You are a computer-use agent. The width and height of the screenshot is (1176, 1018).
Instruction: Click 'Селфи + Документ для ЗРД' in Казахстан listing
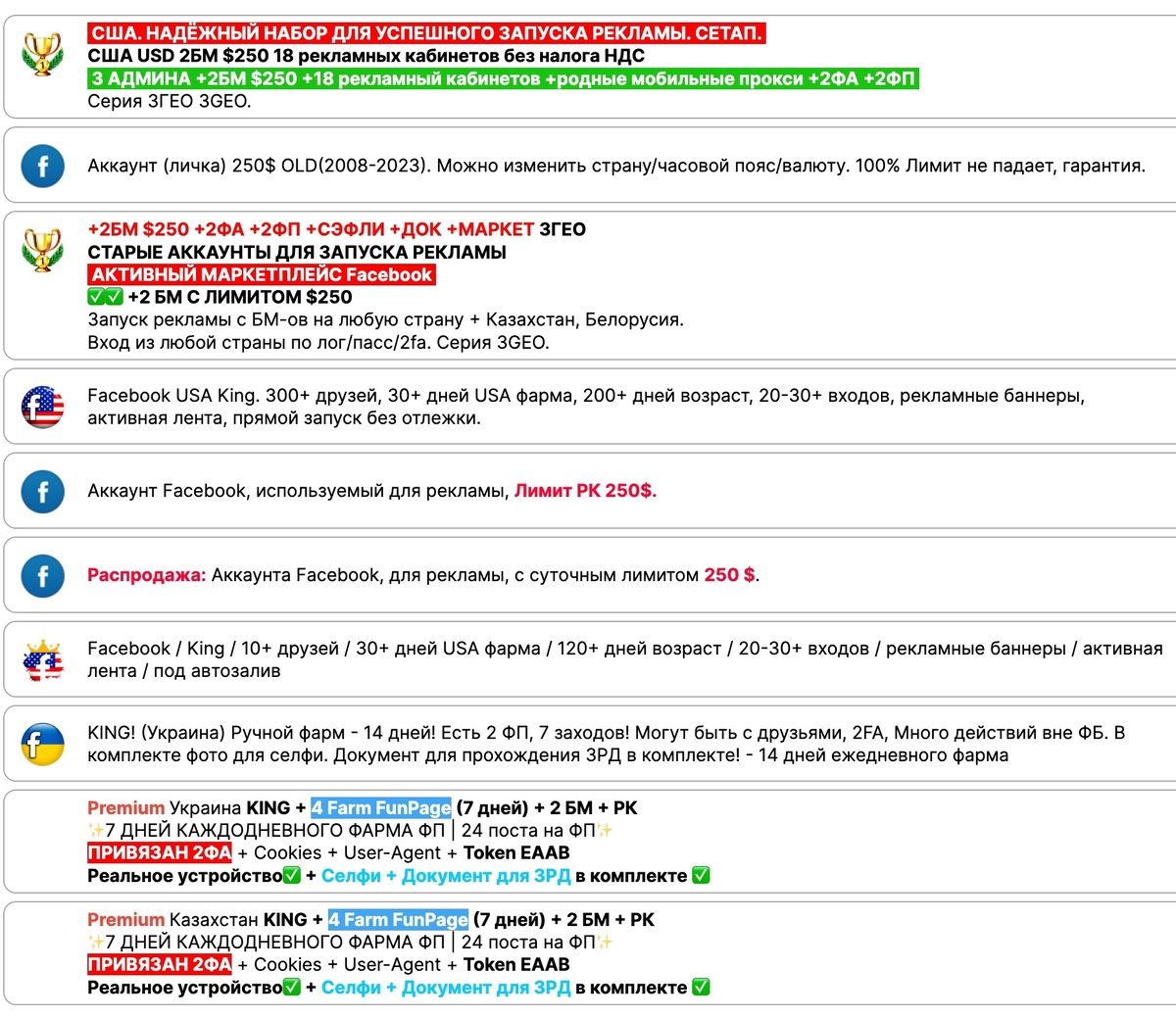pyautogui.click(x=446, y=988)
